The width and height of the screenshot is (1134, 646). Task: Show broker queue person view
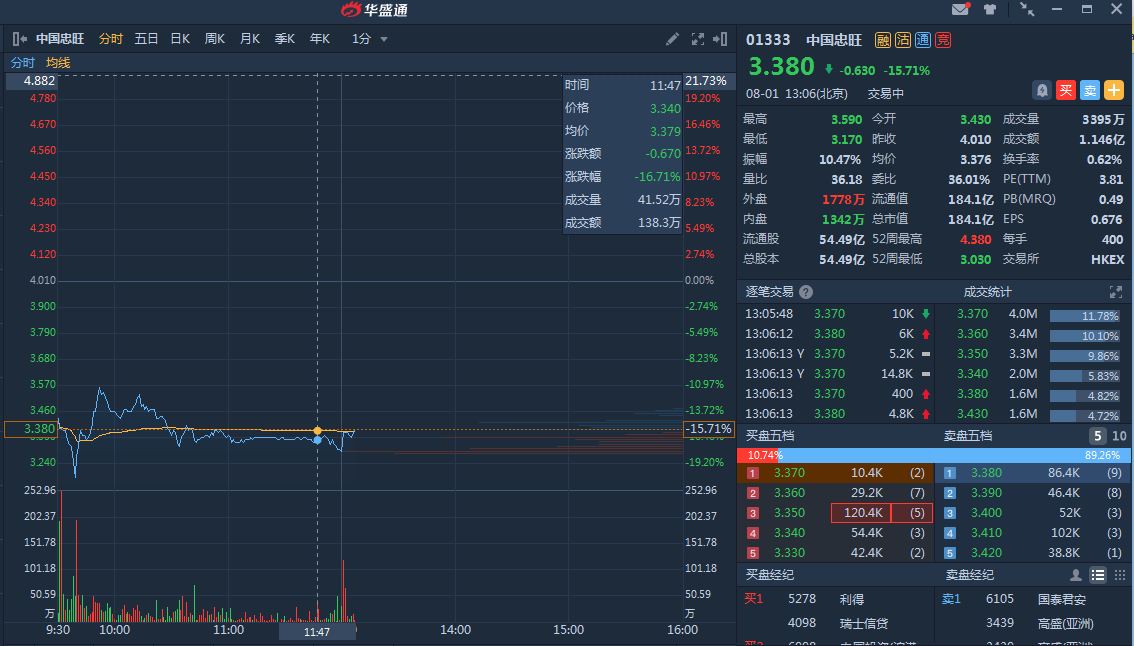pos(1076,575)
